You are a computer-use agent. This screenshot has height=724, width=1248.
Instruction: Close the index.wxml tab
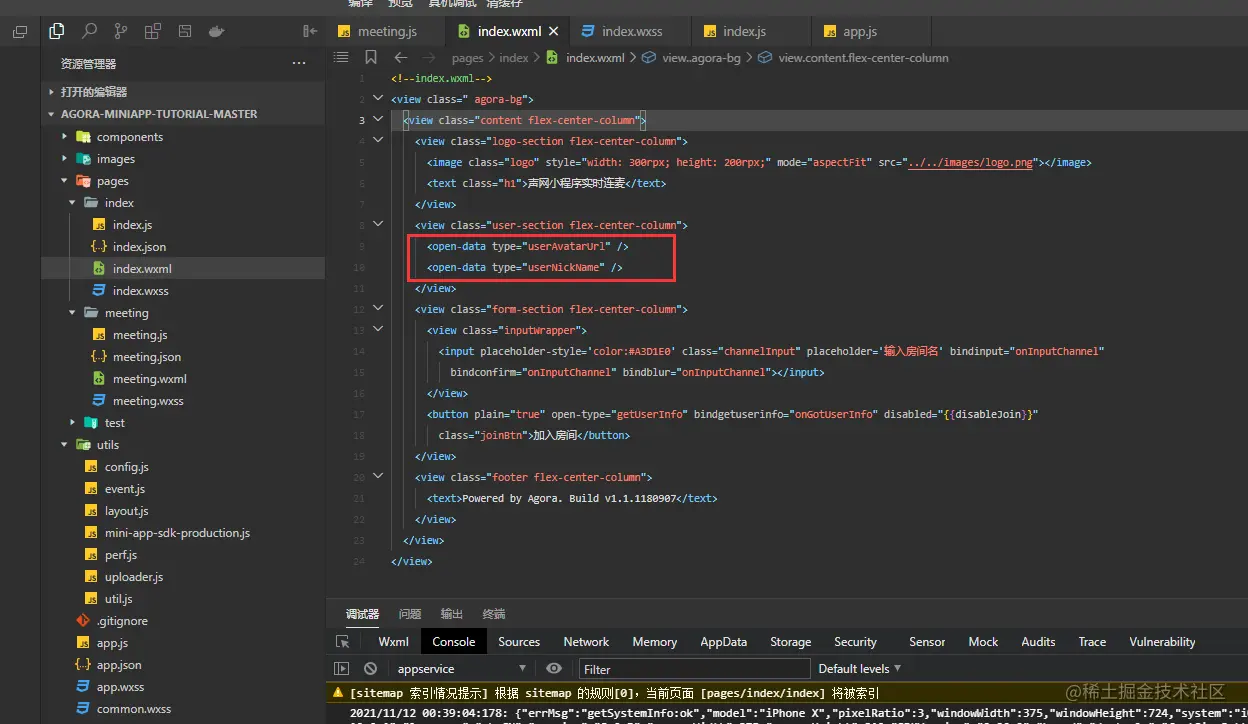tap(556, 31)
